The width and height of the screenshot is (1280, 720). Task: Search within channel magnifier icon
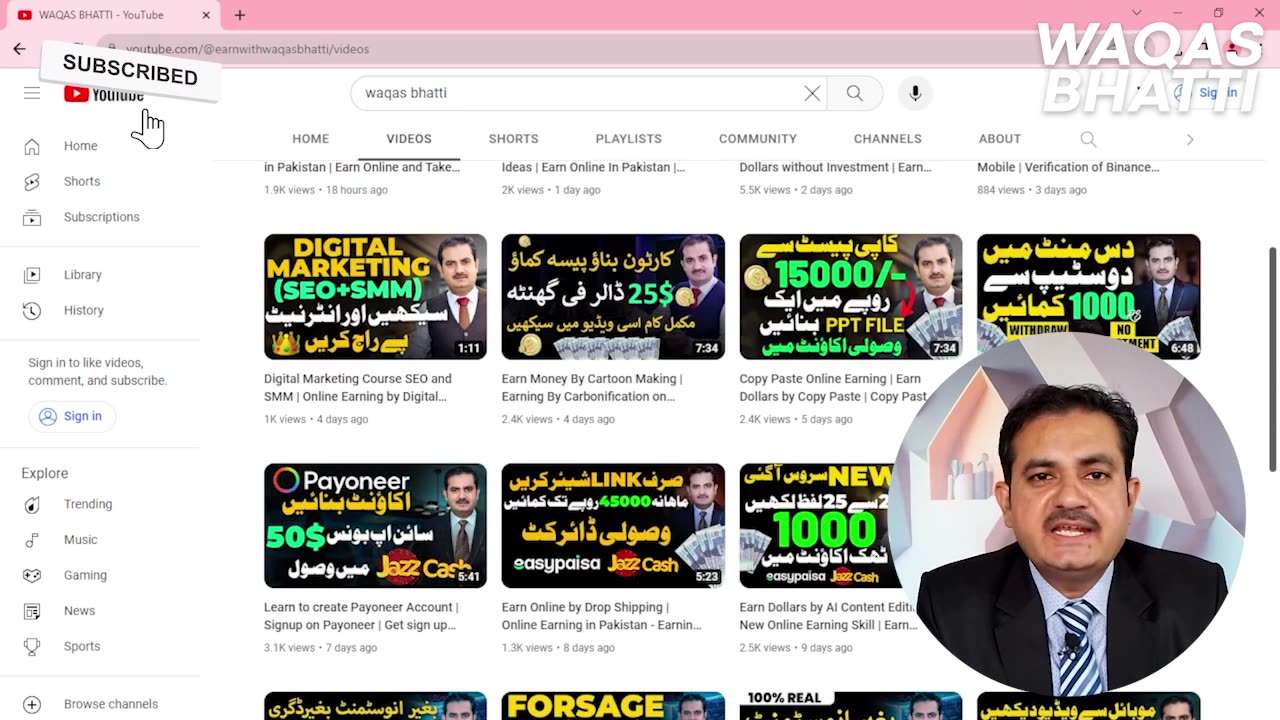point(1088,139)
